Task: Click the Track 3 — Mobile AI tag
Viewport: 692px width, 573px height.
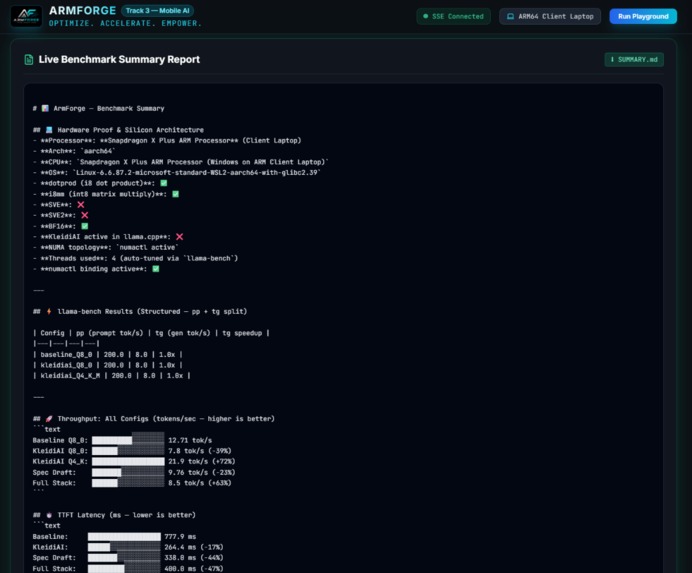Action: [x=157, y=11]
